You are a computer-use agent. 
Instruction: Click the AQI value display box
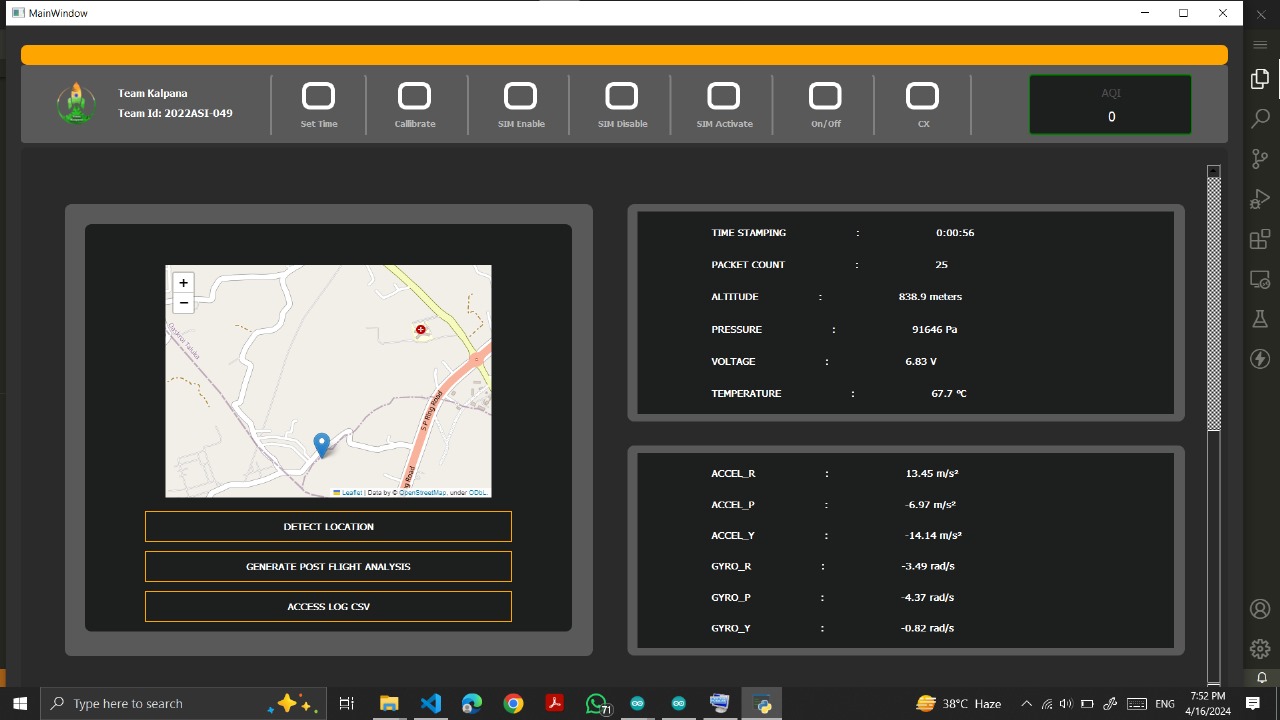click(x=1110, y=105)
